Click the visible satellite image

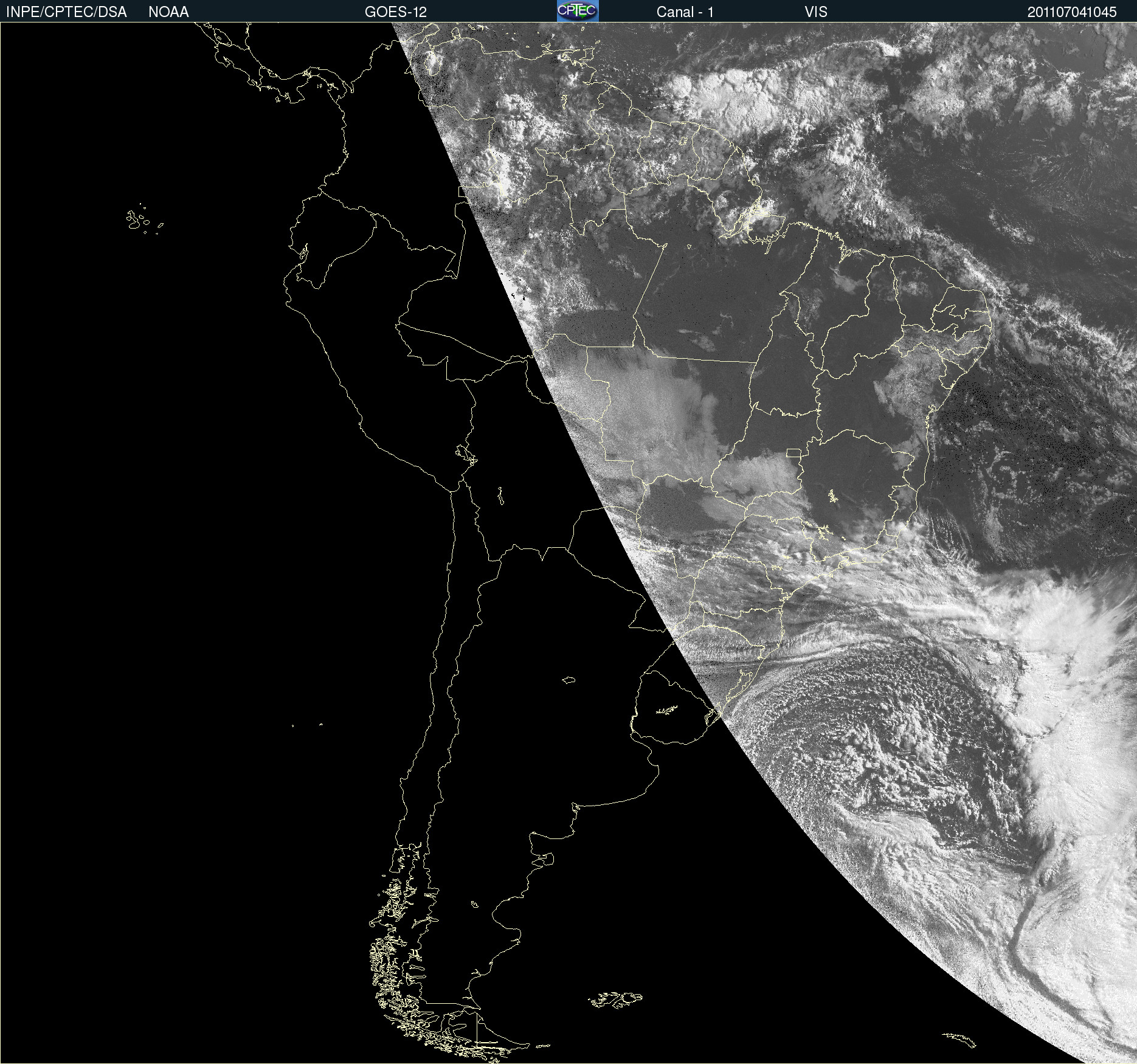pyautogui.click(x=568, y=543)
